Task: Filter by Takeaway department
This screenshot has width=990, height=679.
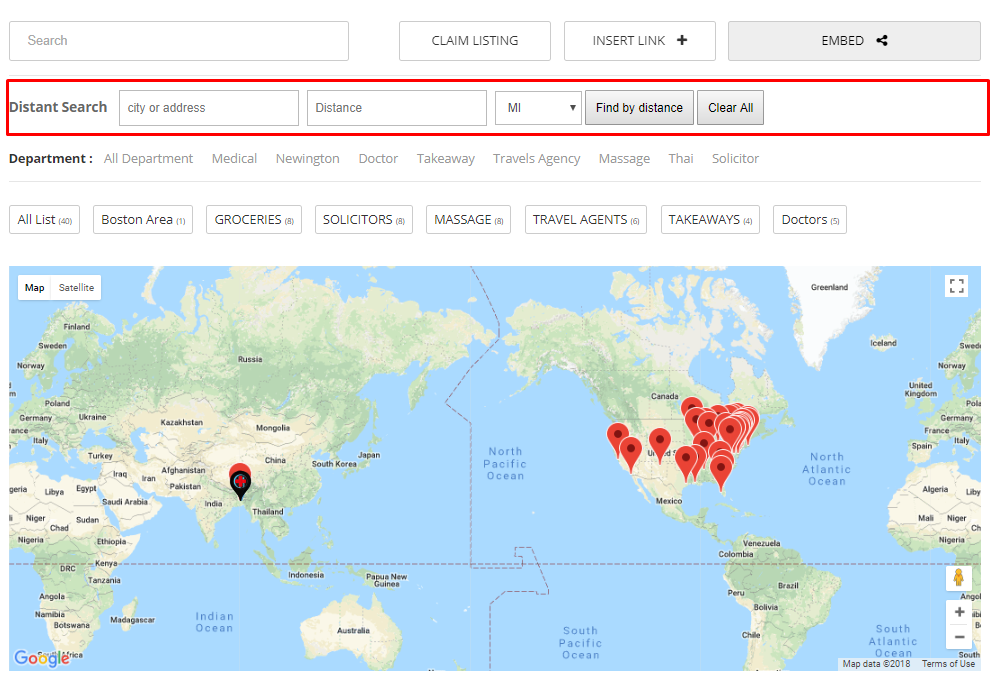Action: [x=446, y=159]
